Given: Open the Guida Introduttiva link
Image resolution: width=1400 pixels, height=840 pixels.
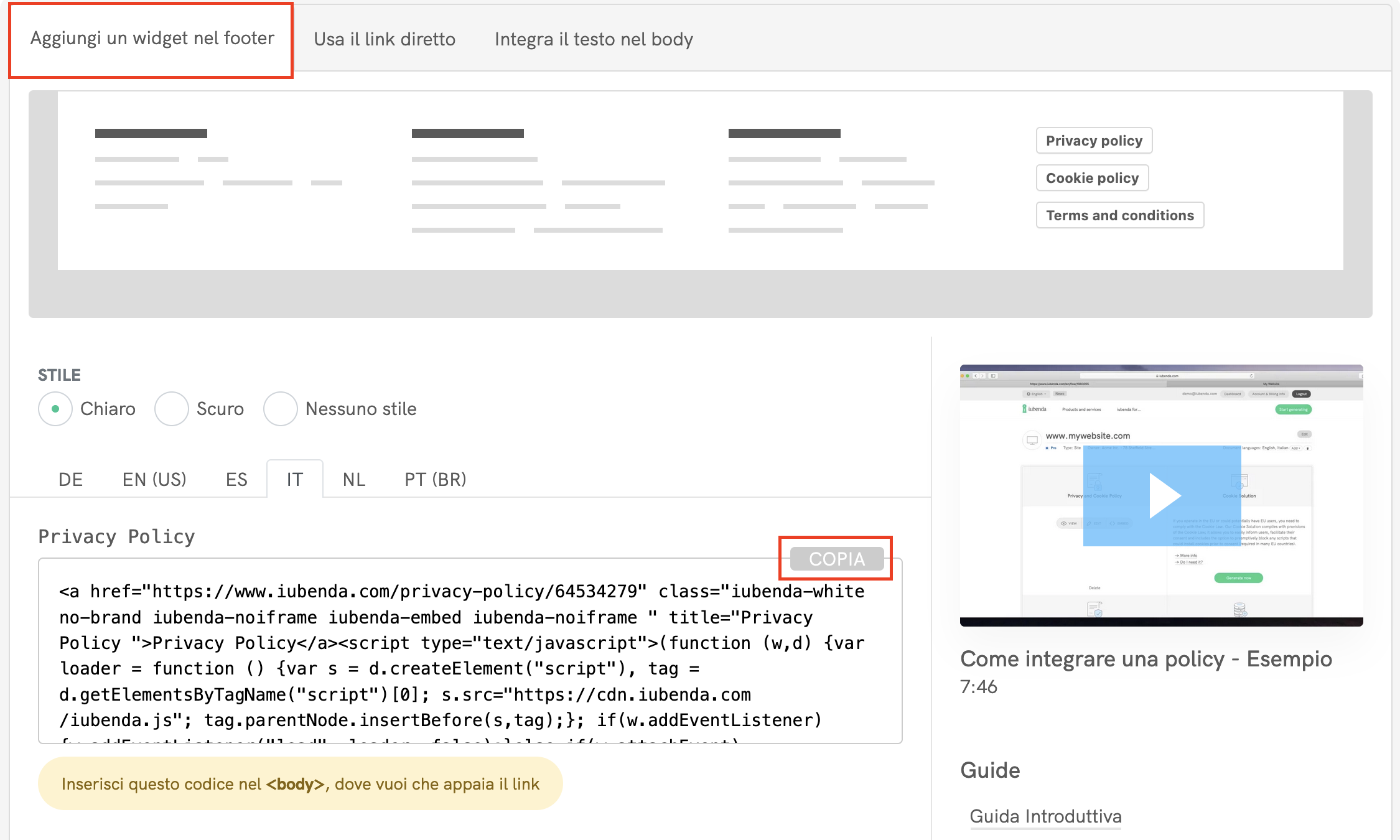Looking at the screenshot, I should pyautogui.click(x=1045, y=816).
